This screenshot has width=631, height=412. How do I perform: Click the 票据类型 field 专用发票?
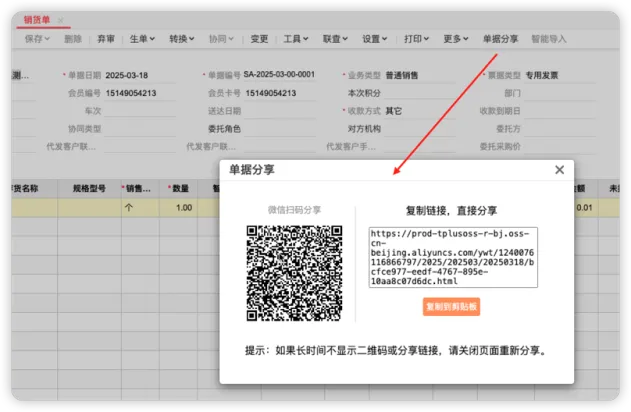tap(560, 75)
